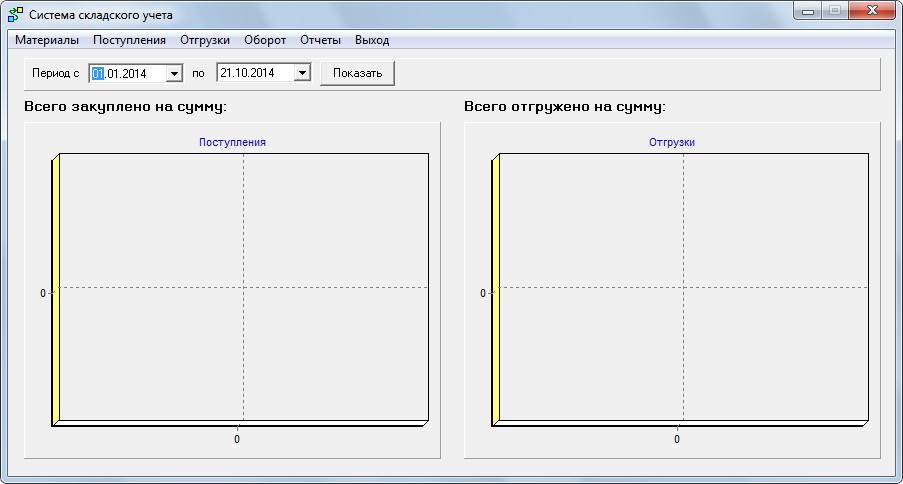
Task: Click the 'Всего отгружено на сумму:' label
Action: [565, 107]
